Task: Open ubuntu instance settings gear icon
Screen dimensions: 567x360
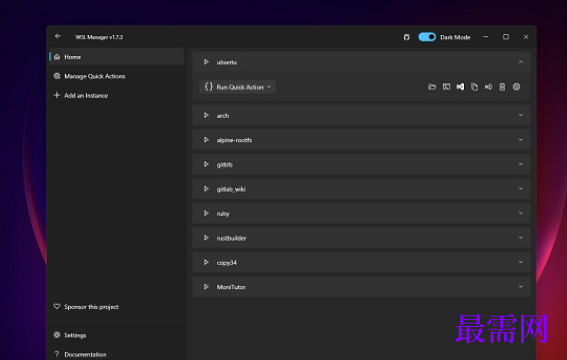Action: [516, 87]
